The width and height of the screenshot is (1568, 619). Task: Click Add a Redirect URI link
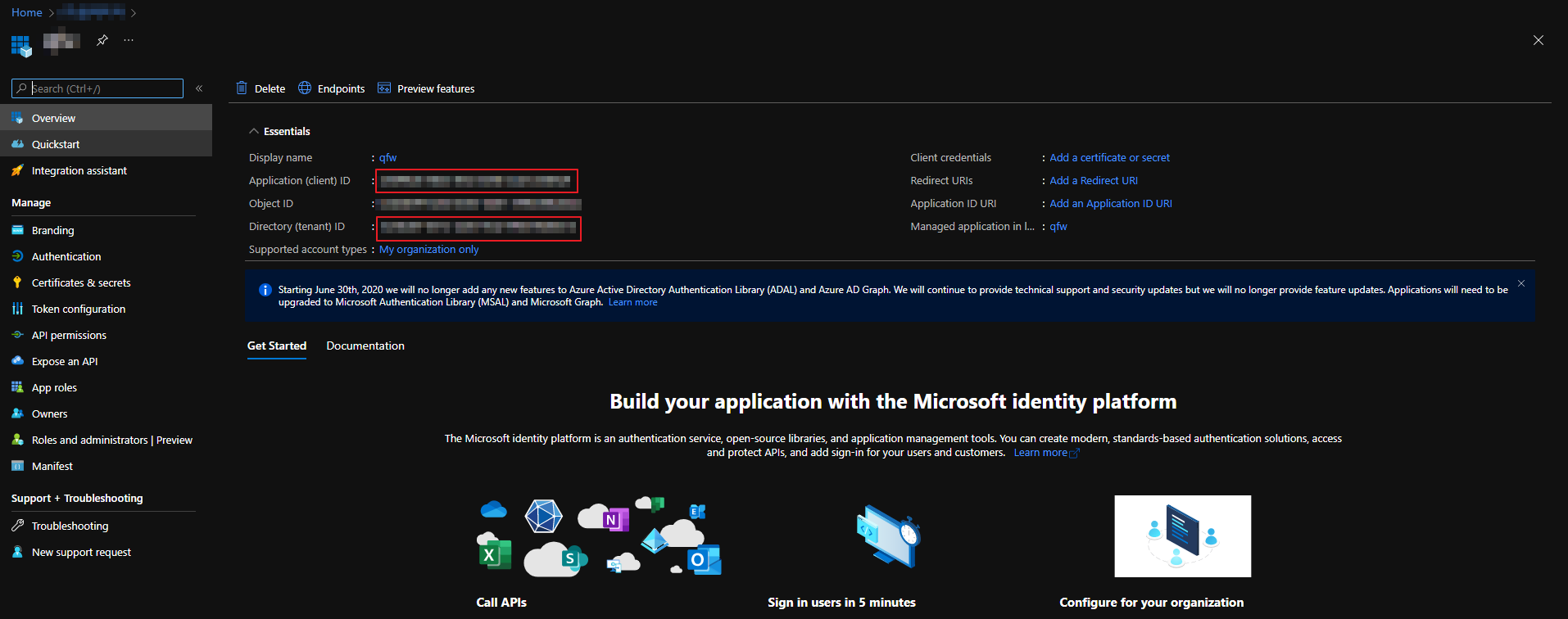1093,180
